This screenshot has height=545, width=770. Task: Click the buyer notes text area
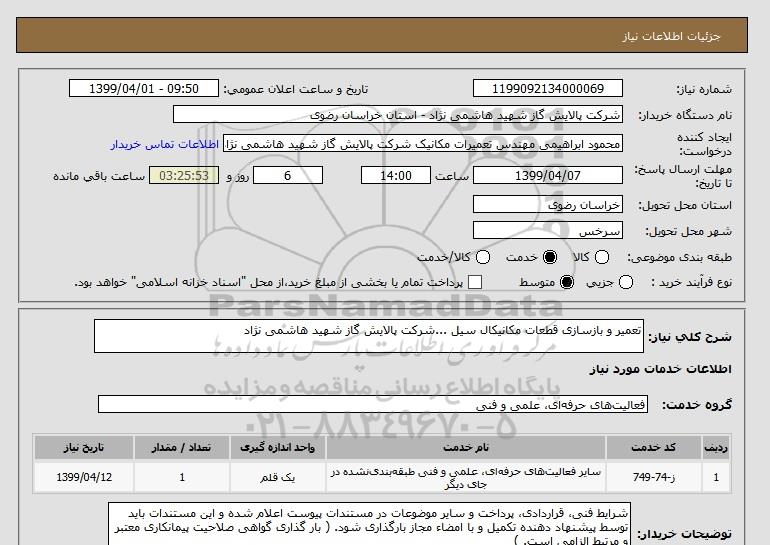tap(369, 524)
